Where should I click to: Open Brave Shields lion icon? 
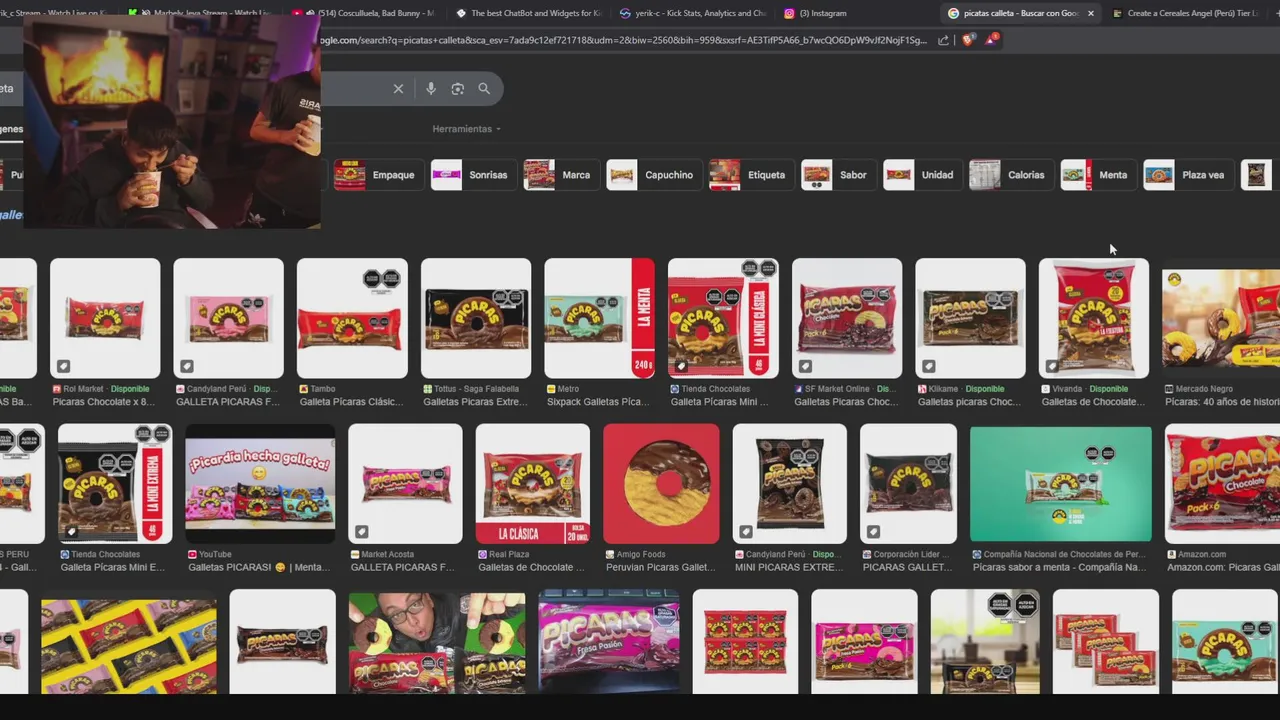coord(968,40)
